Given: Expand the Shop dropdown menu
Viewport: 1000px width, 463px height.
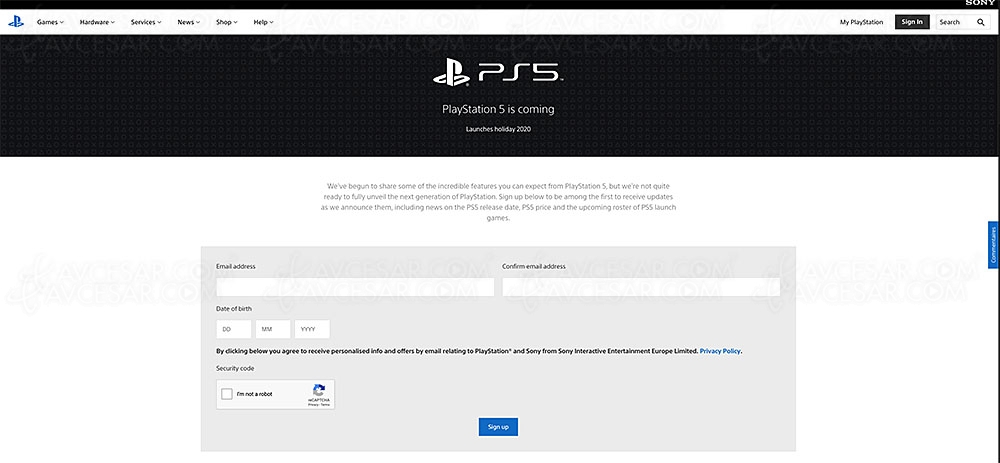Looking at the screenshot, I should 226,22.
